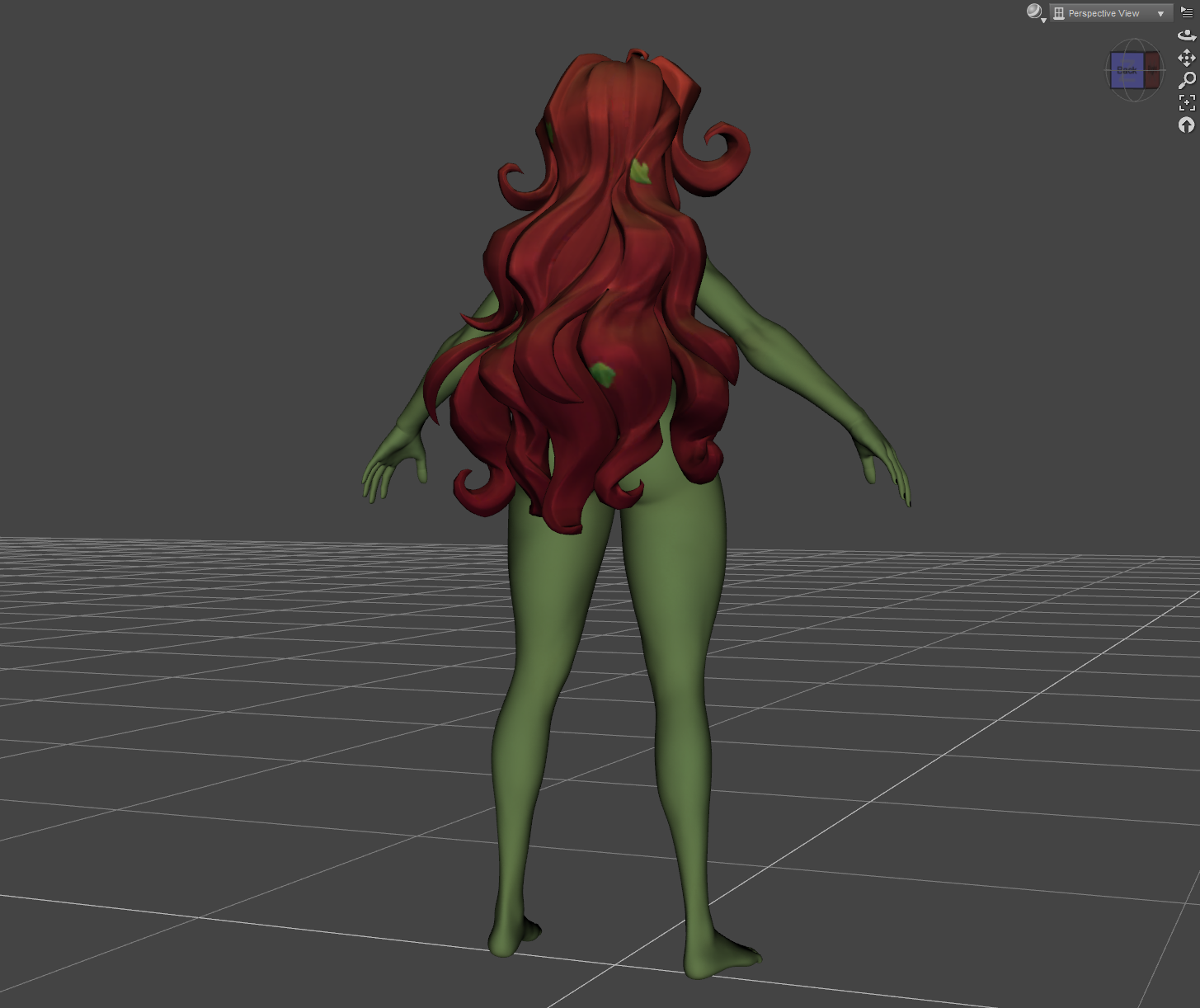Click the reset camera up-arrow icon

pos(1187,125)
